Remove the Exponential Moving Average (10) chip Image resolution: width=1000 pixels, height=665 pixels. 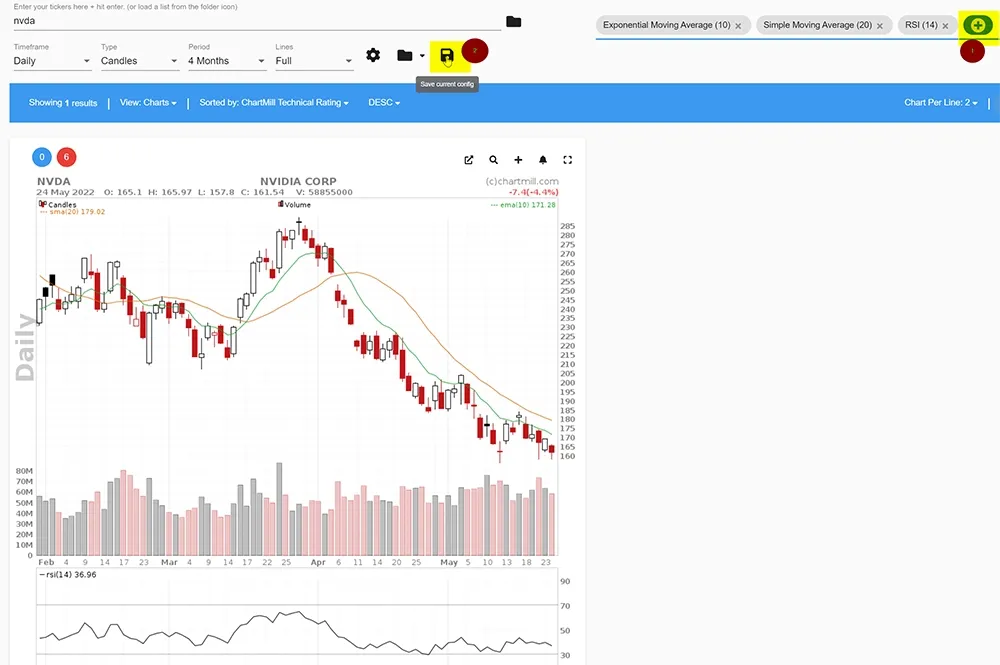pos(738,26)
